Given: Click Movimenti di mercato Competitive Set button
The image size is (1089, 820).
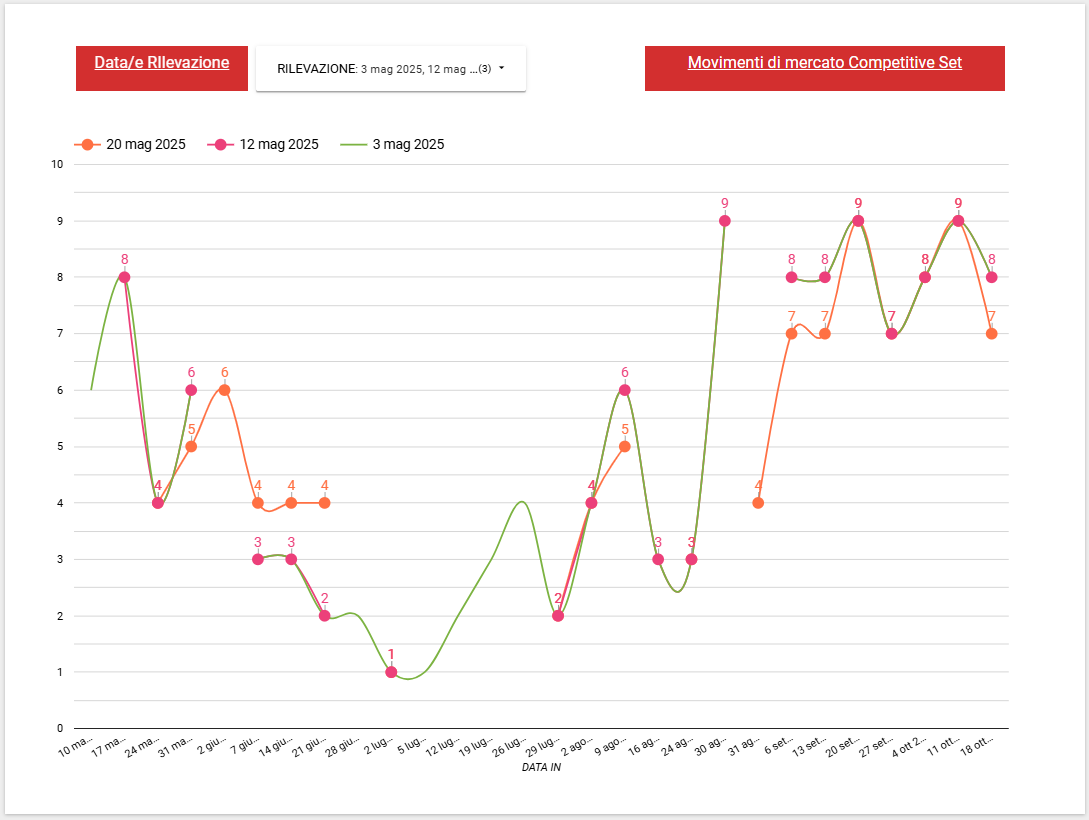Looking at the screenshot, I should (824, 63).
